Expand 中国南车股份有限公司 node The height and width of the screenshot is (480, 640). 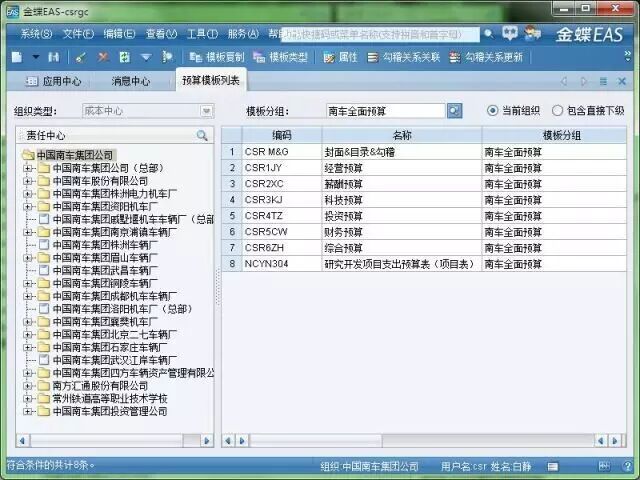tap(28, 181)
